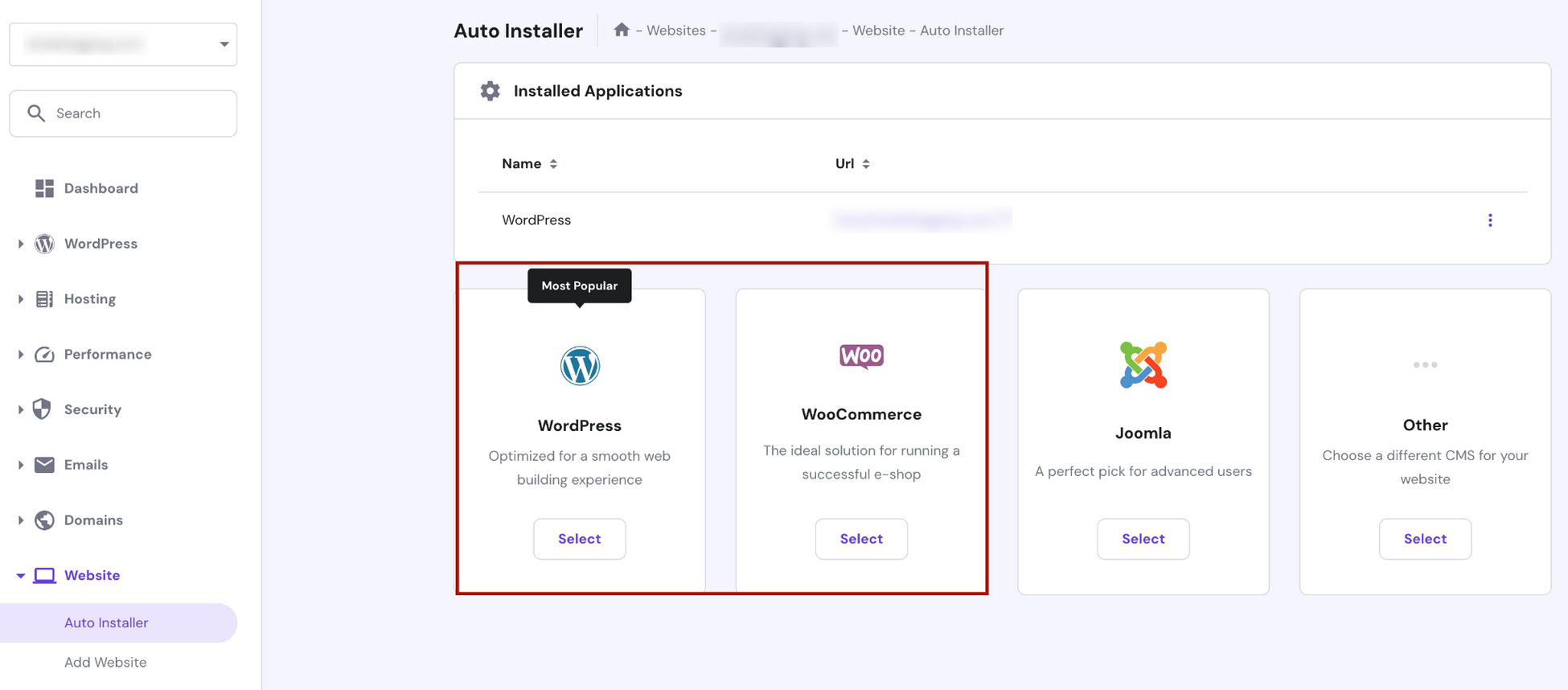The width and height of the screenshot is (1568, 690).
Task: Go to Websites breadcrumb link
Action: pos(676,31)
